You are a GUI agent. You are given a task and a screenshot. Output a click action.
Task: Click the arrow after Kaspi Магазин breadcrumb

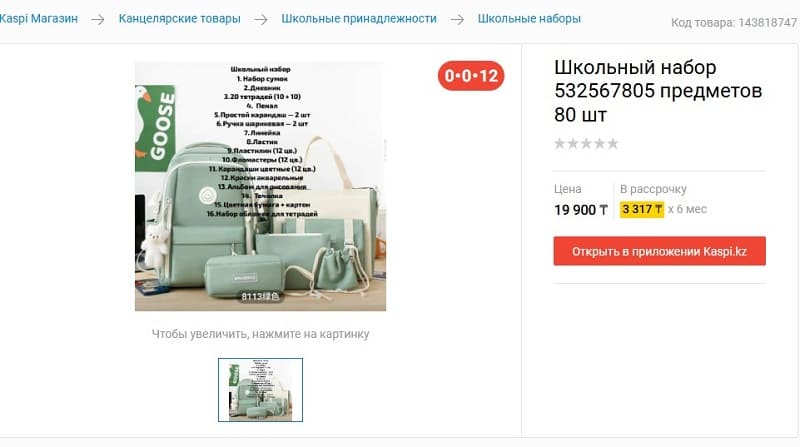click(98, 20)
